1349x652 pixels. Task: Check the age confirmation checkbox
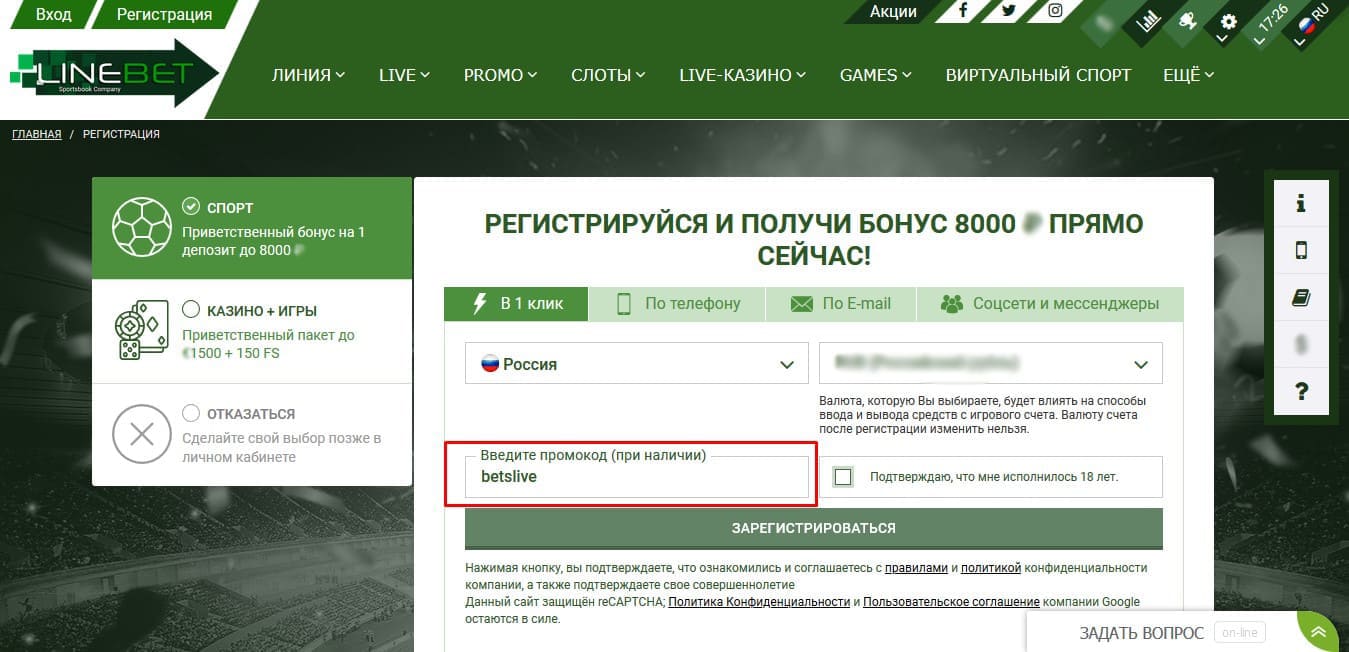pyautogui.click(x=843, y=476)
